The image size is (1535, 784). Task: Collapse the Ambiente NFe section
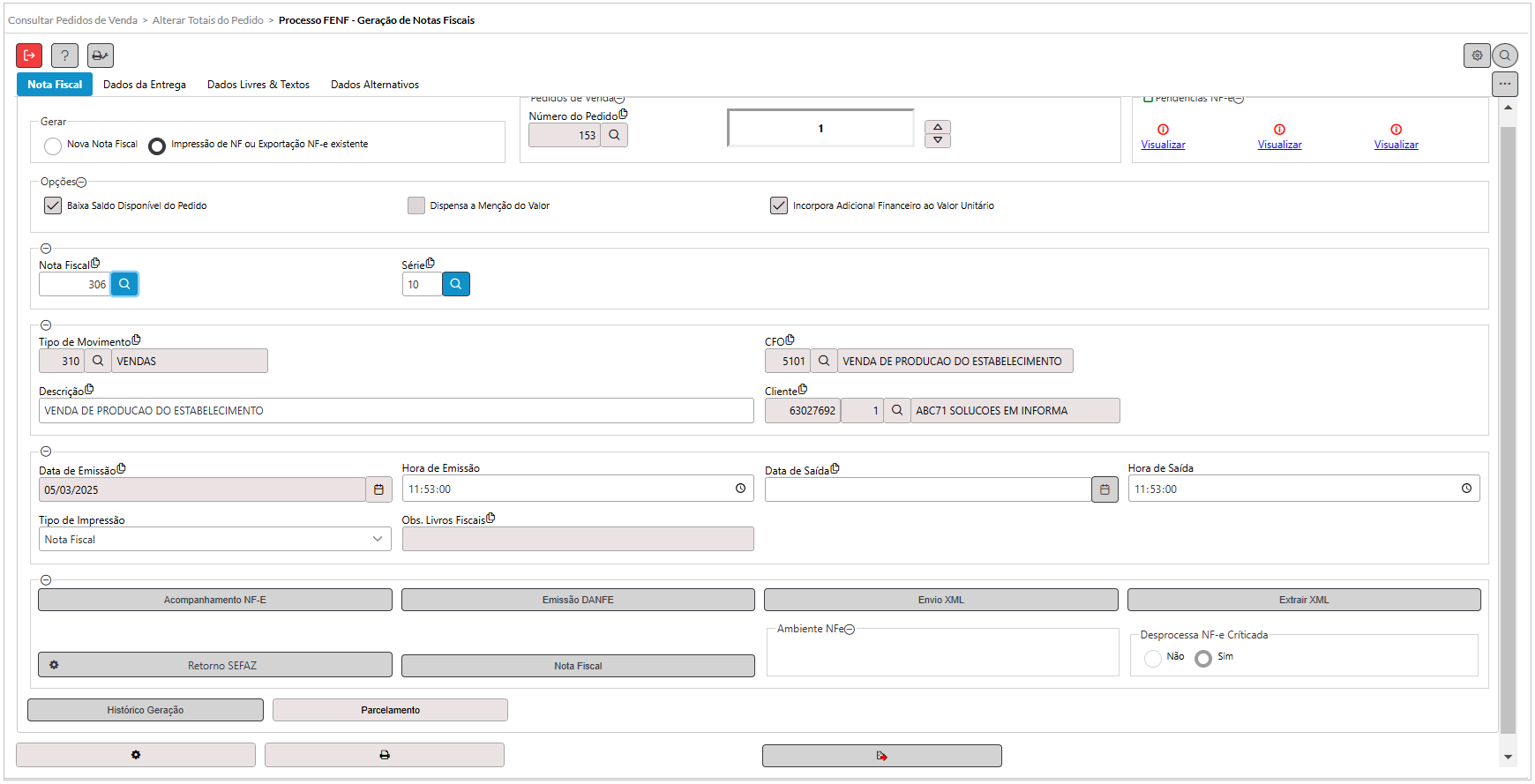click(850, 630)
